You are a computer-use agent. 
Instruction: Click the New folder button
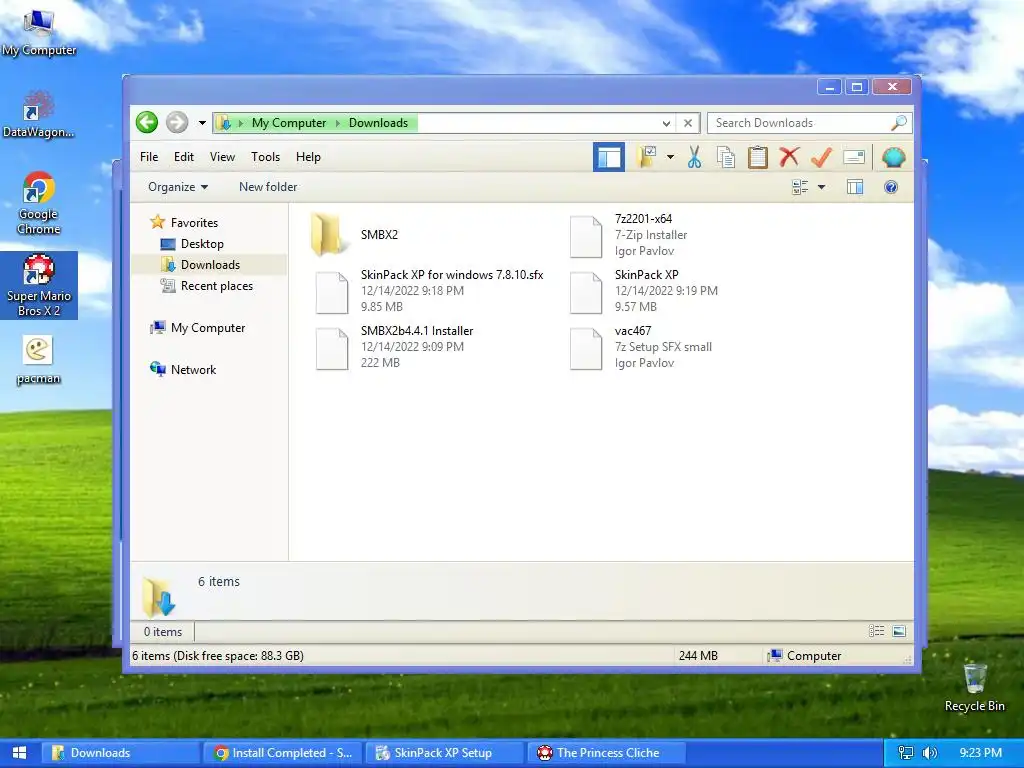click(268, 187)
